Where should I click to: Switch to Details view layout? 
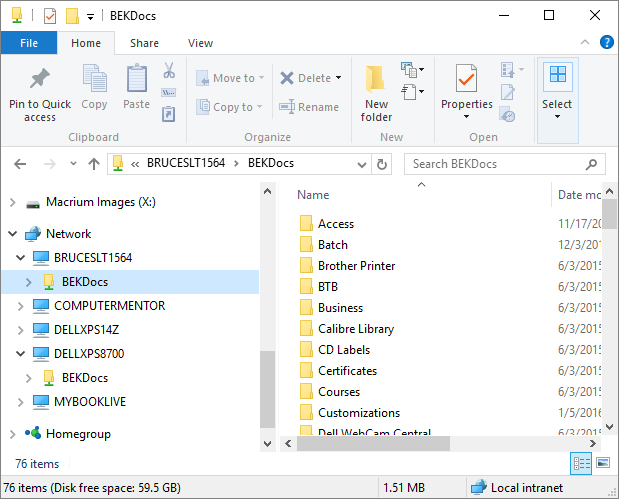click(x=581, y=463)
